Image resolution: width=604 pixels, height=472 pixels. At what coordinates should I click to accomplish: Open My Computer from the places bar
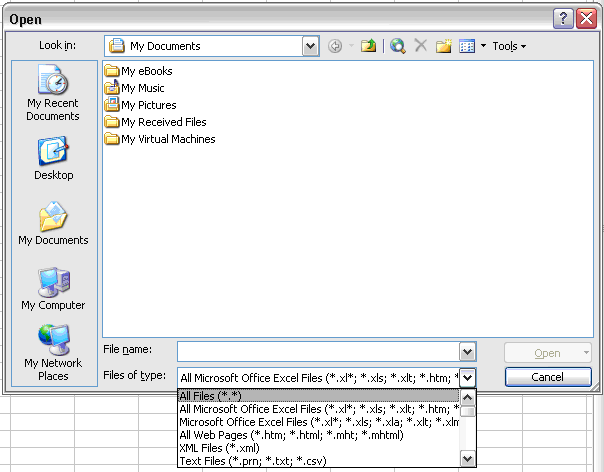point(53,289)
